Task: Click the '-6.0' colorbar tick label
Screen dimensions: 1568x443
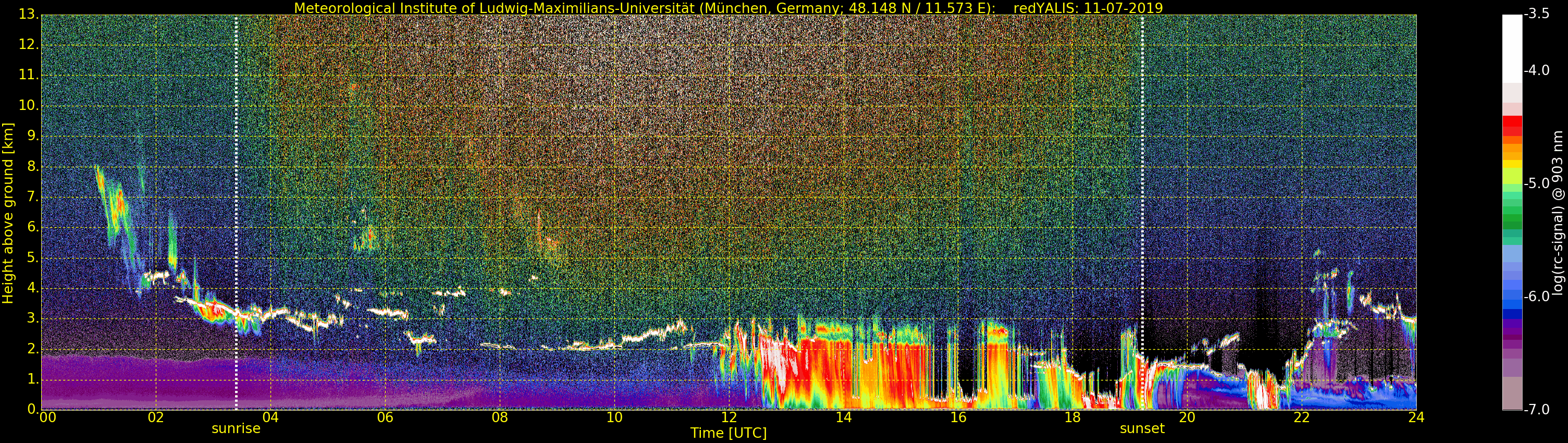Action: 1538,297
